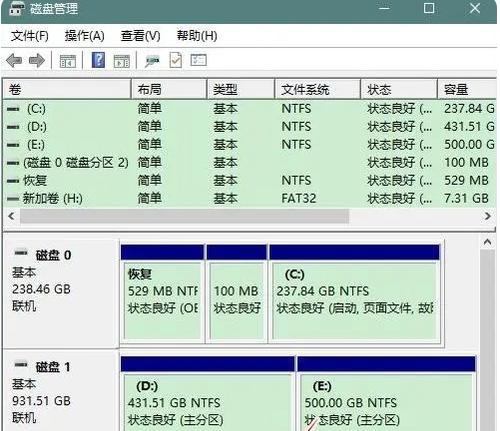Click the connect/rescan disk toolbar icon

(x=152, y=61)
